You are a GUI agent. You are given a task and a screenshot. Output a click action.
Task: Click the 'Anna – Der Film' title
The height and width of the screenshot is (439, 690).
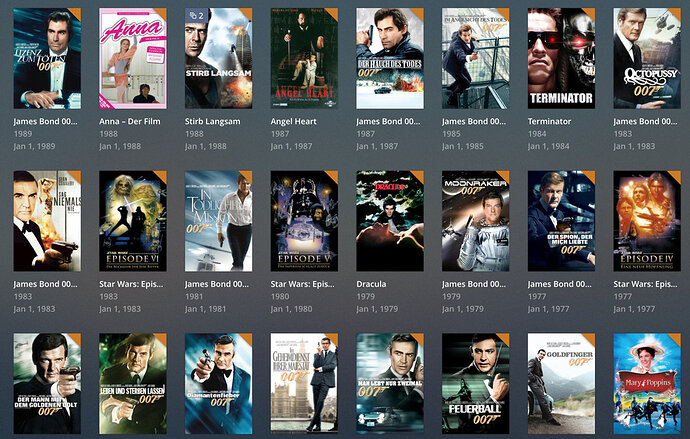130,121
